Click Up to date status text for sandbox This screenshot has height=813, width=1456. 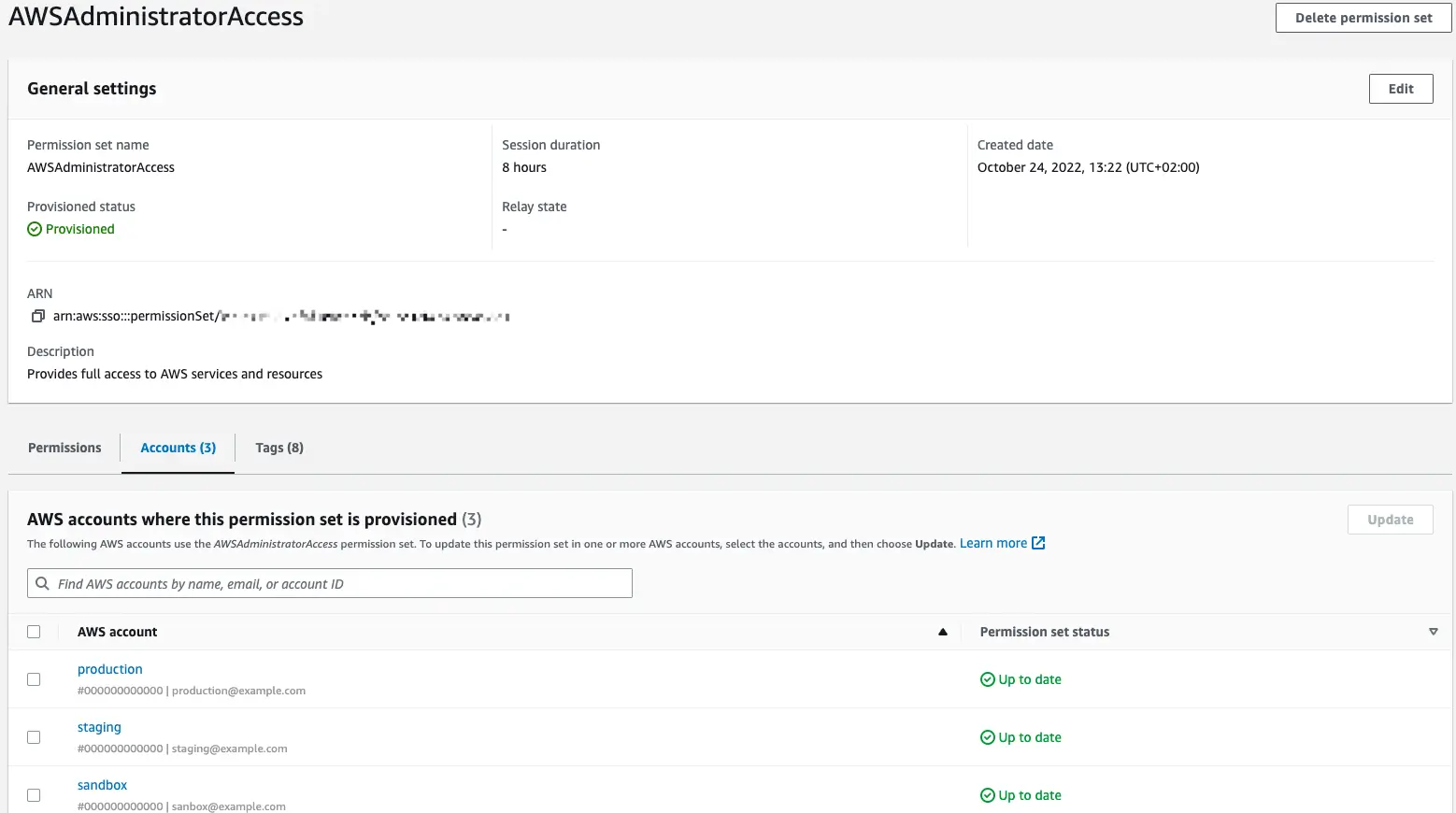pos(1030,795)
